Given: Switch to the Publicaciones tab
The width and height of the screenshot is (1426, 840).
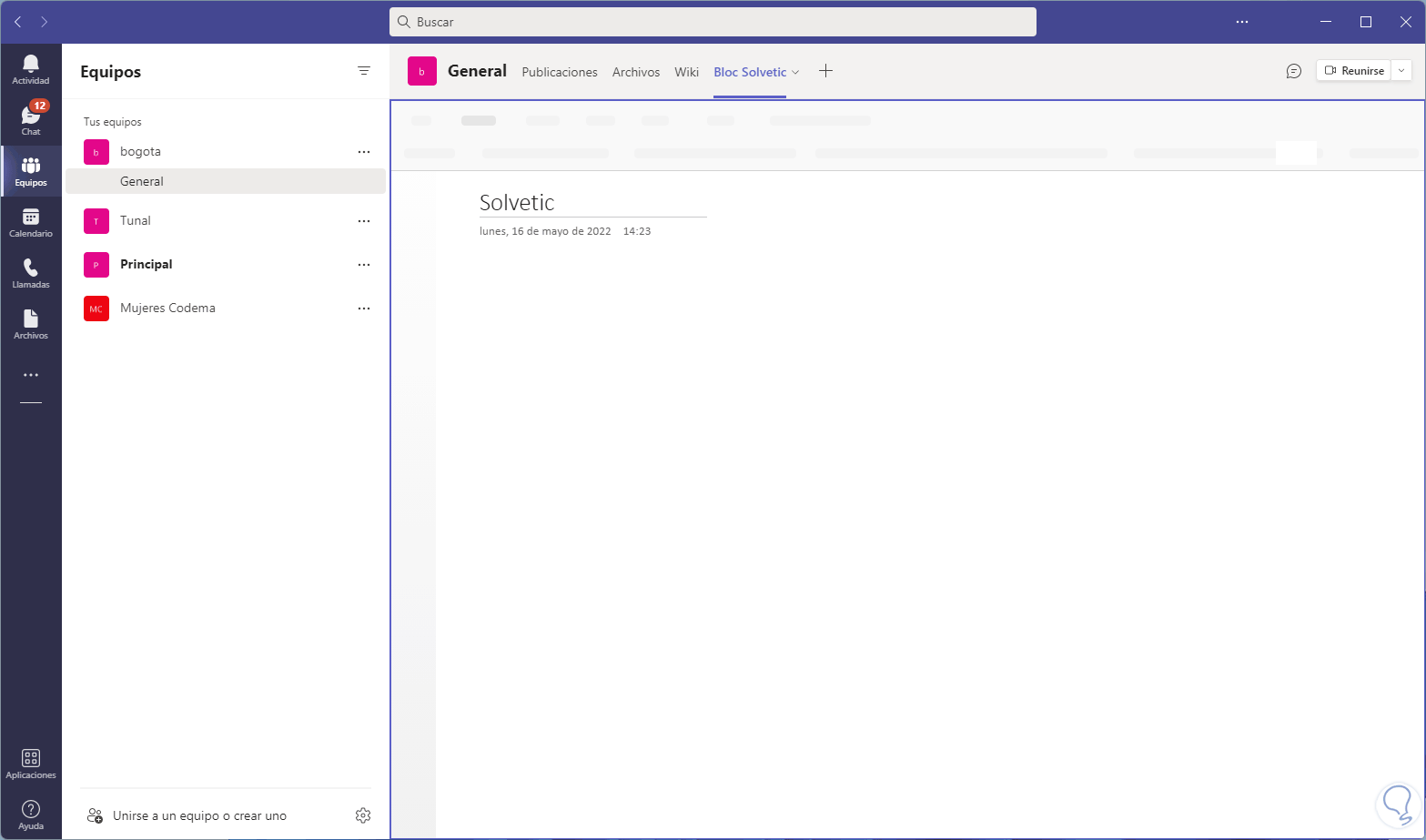Looking at the screenshot, I should pos(560,72).
